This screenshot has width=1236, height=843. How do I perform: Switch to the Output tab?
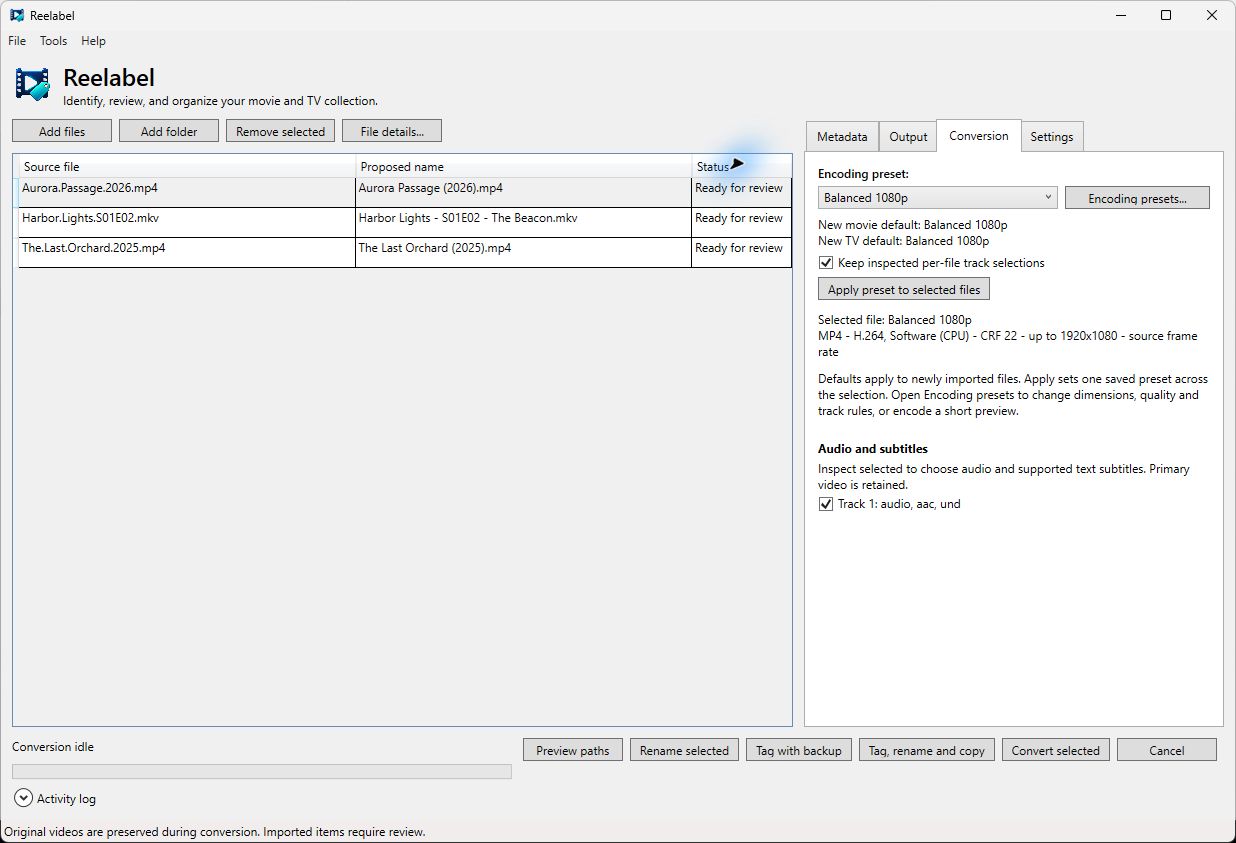click(908, 137)
